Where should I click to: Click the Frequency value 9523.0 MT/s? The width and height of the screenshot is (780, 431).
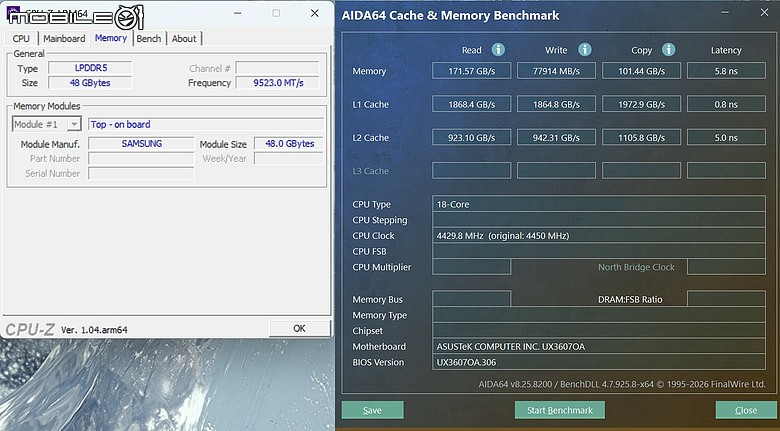(278, 83)
